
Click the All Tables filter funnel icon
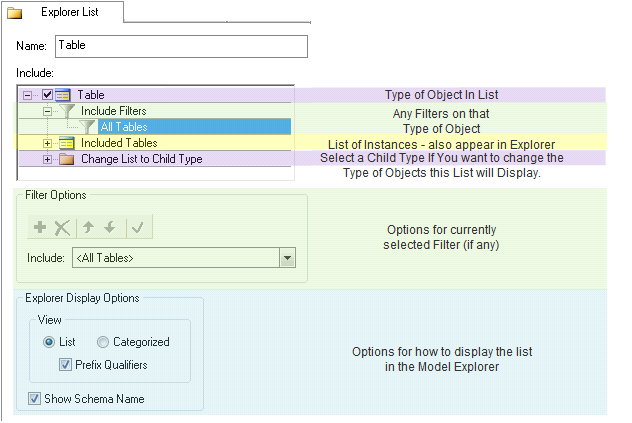point(87,127)
